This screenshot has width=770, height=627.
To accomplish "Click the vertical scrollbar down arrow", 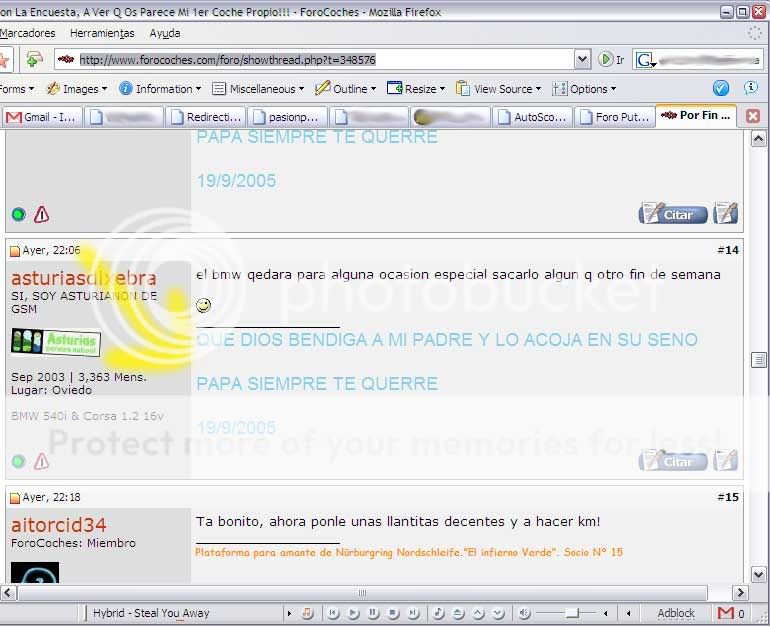I will point(758,574).
